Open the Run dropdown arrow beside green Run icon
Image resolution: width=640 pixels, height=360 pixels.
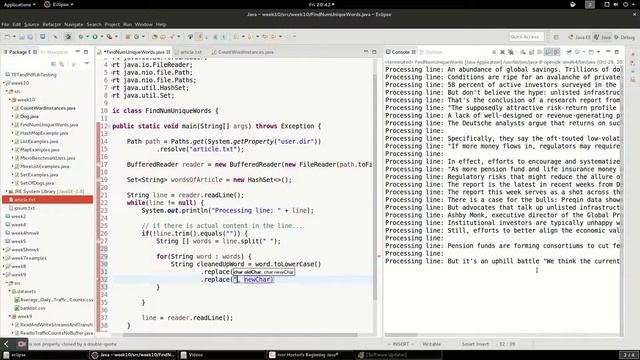click(102, 37)
